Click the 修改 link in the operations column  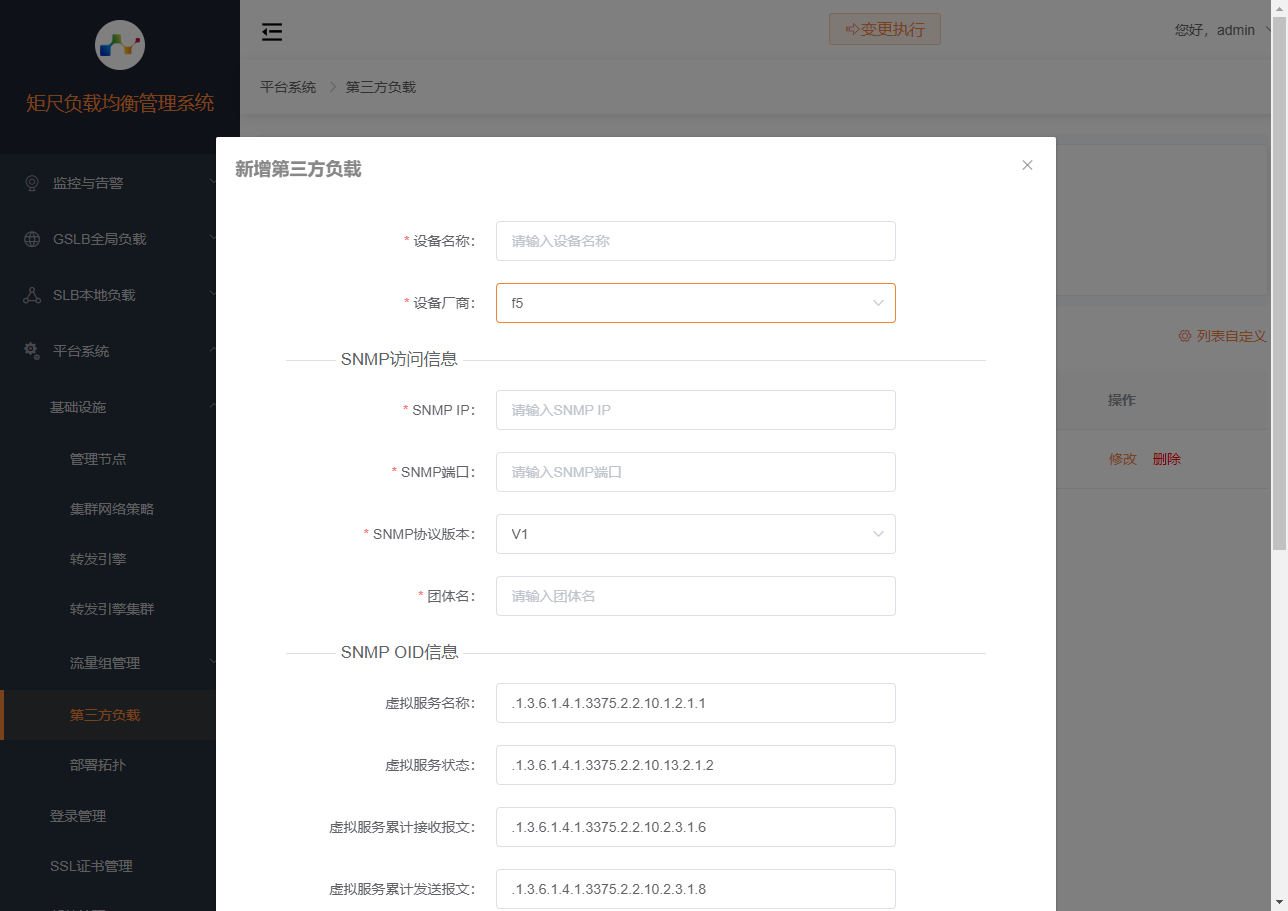click(x=1123, y=459)
